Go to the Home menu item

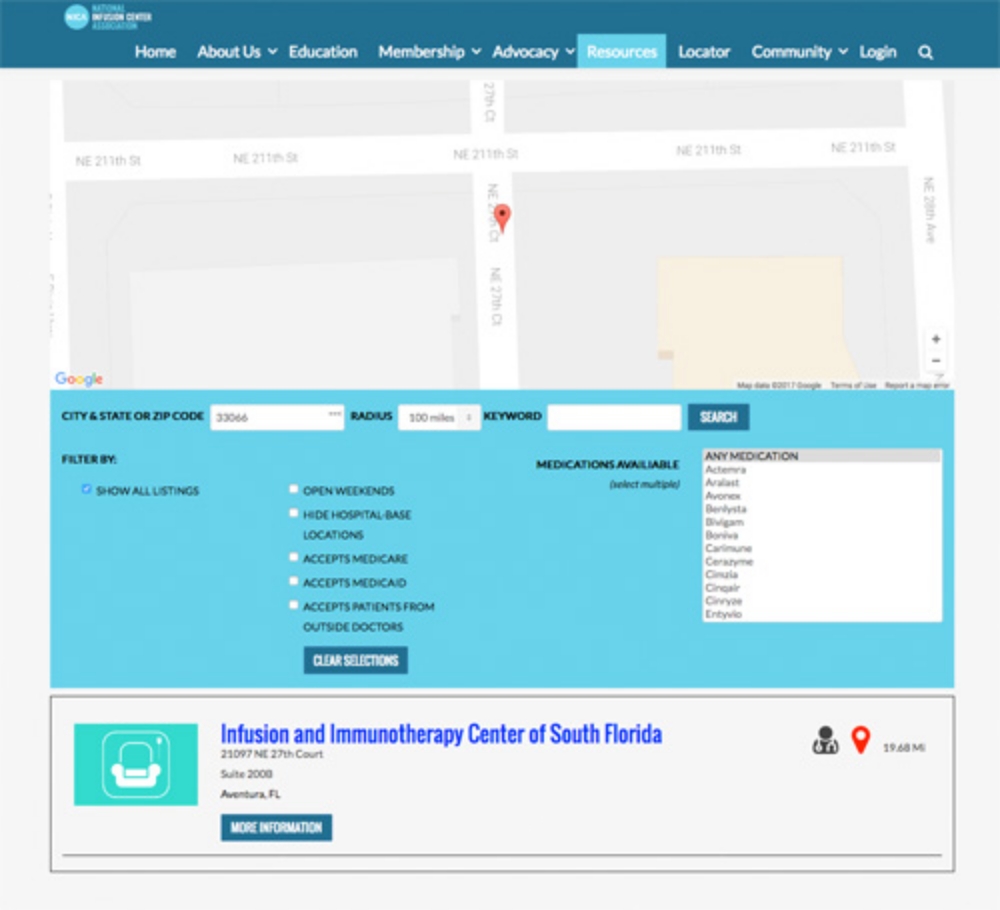(155, 52)
